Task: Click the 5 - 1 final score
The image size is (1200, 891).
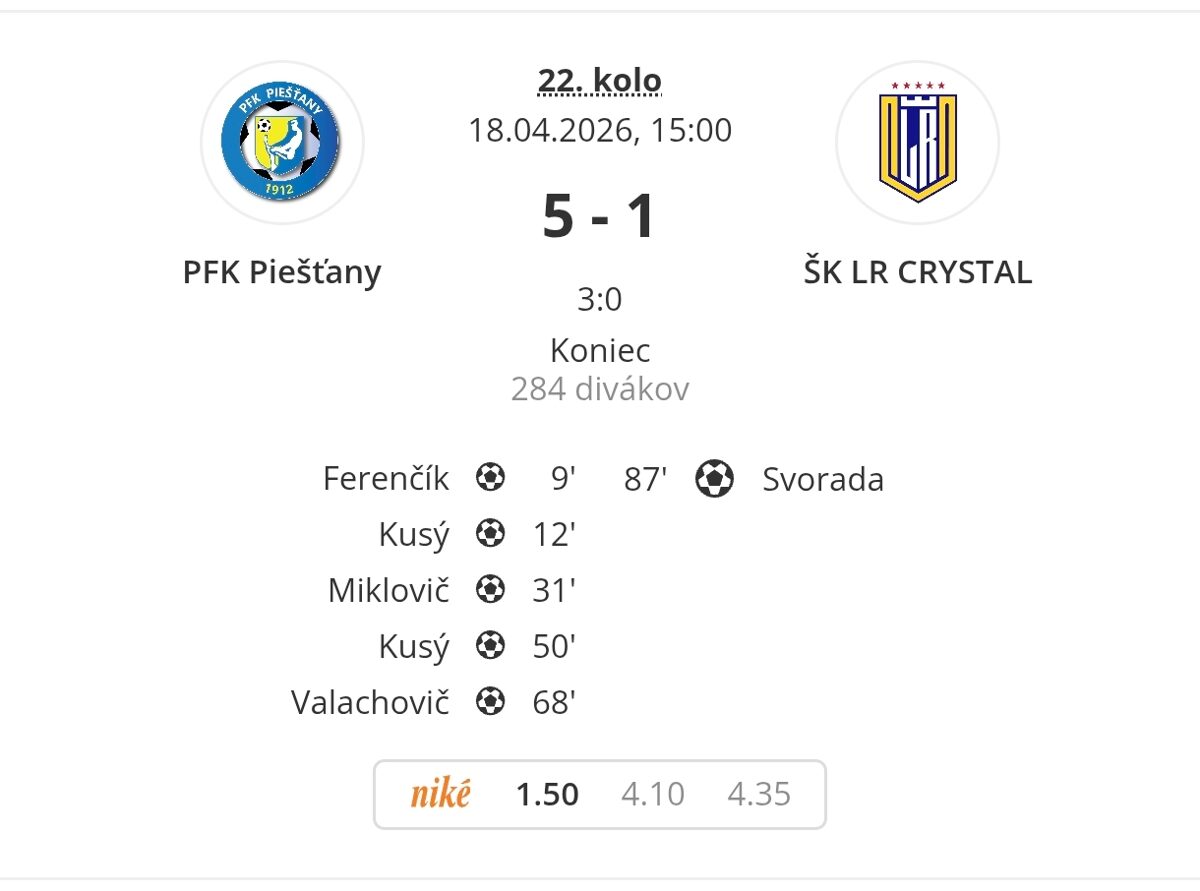Action: tap(600, 216)
